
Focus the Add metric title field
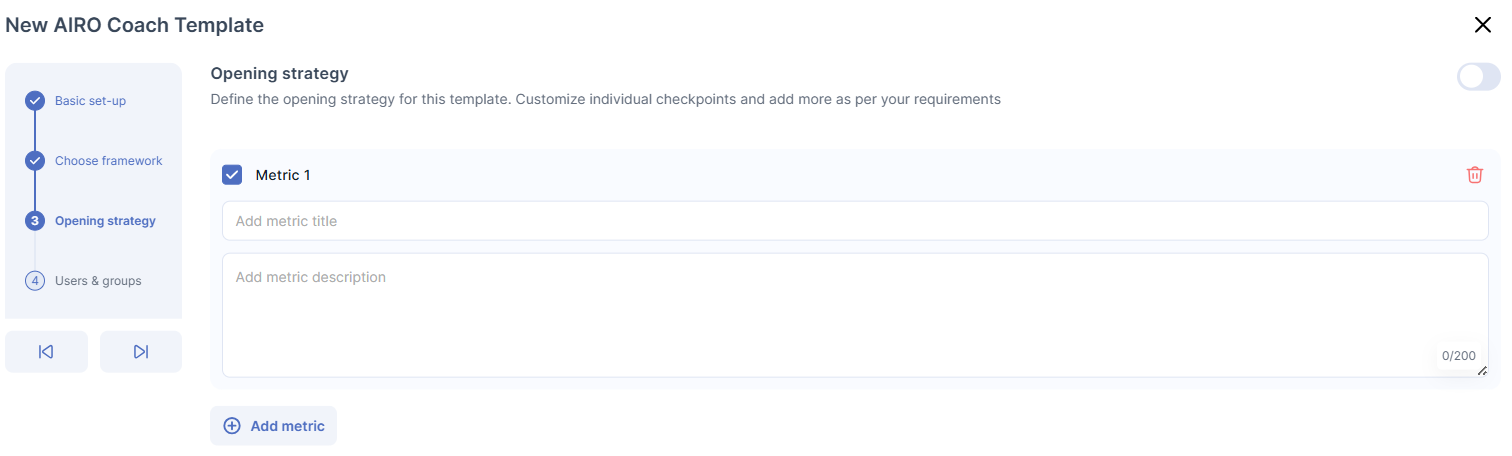(x=855, y=221)
